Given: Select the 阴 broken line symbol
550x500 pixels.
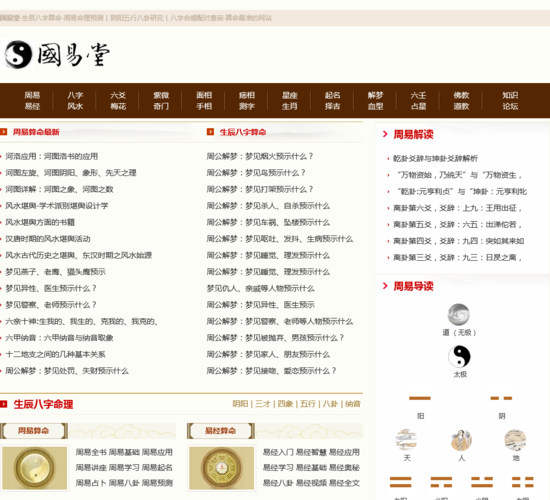Looking at the screenshot, I should 502,398.
